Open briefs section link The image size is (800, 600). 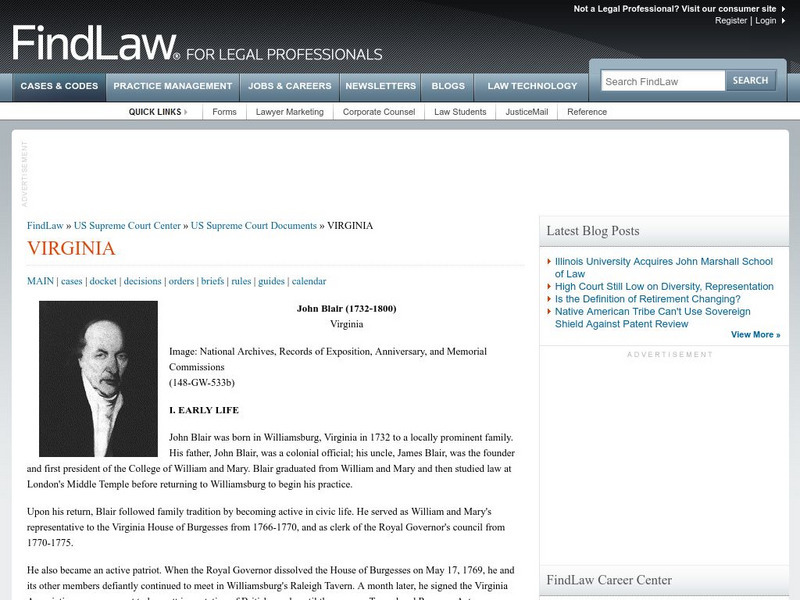point(212,281)
